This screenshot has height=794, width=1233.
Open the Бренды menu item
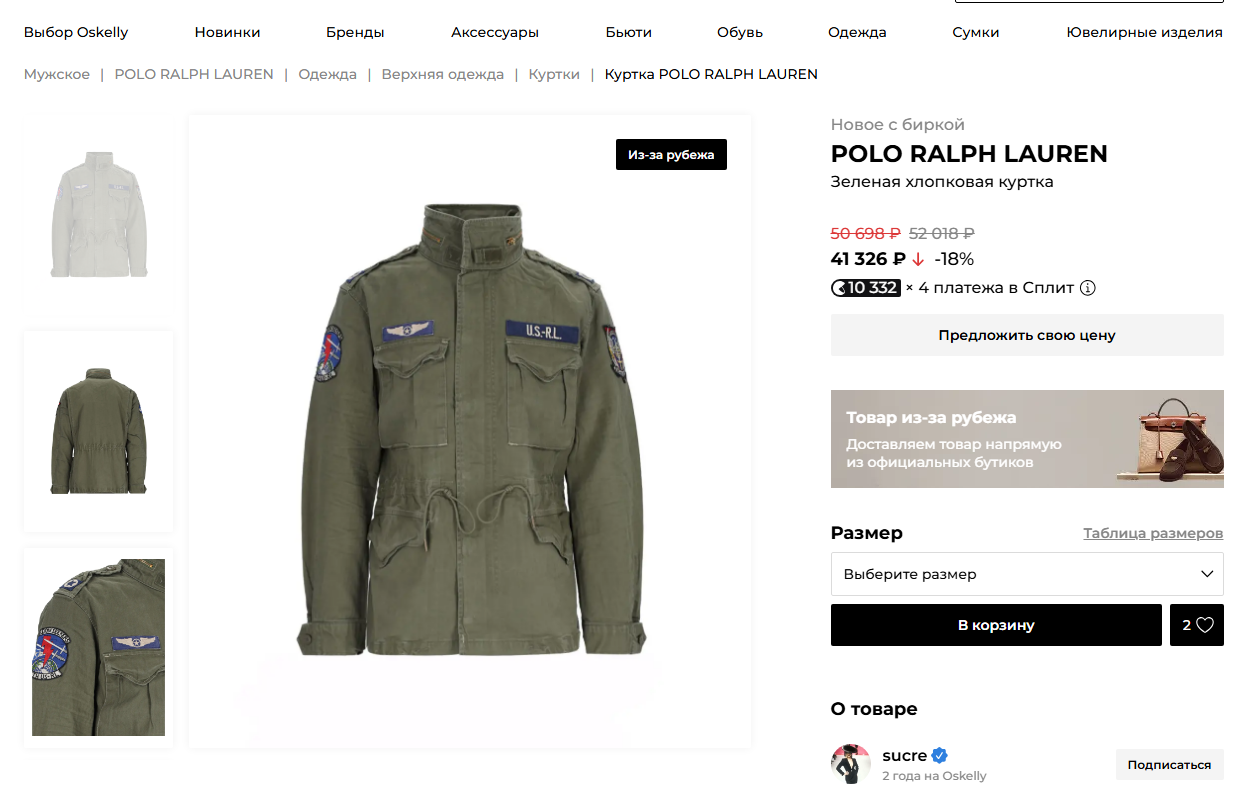355,32
